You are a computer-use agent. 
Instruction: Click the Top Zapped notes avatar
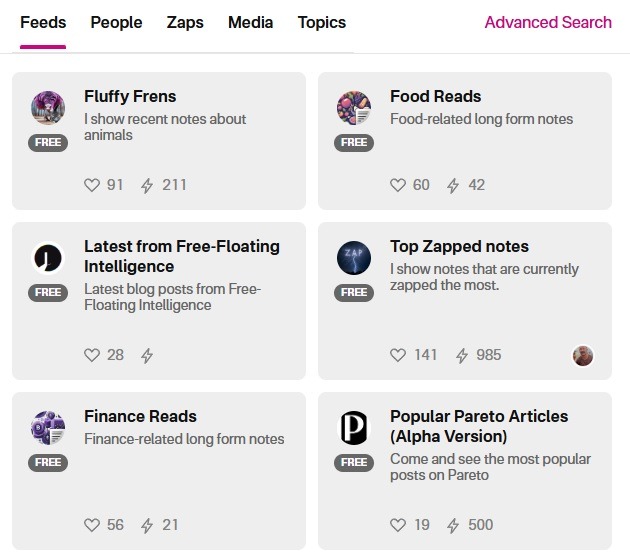[354, 258]
